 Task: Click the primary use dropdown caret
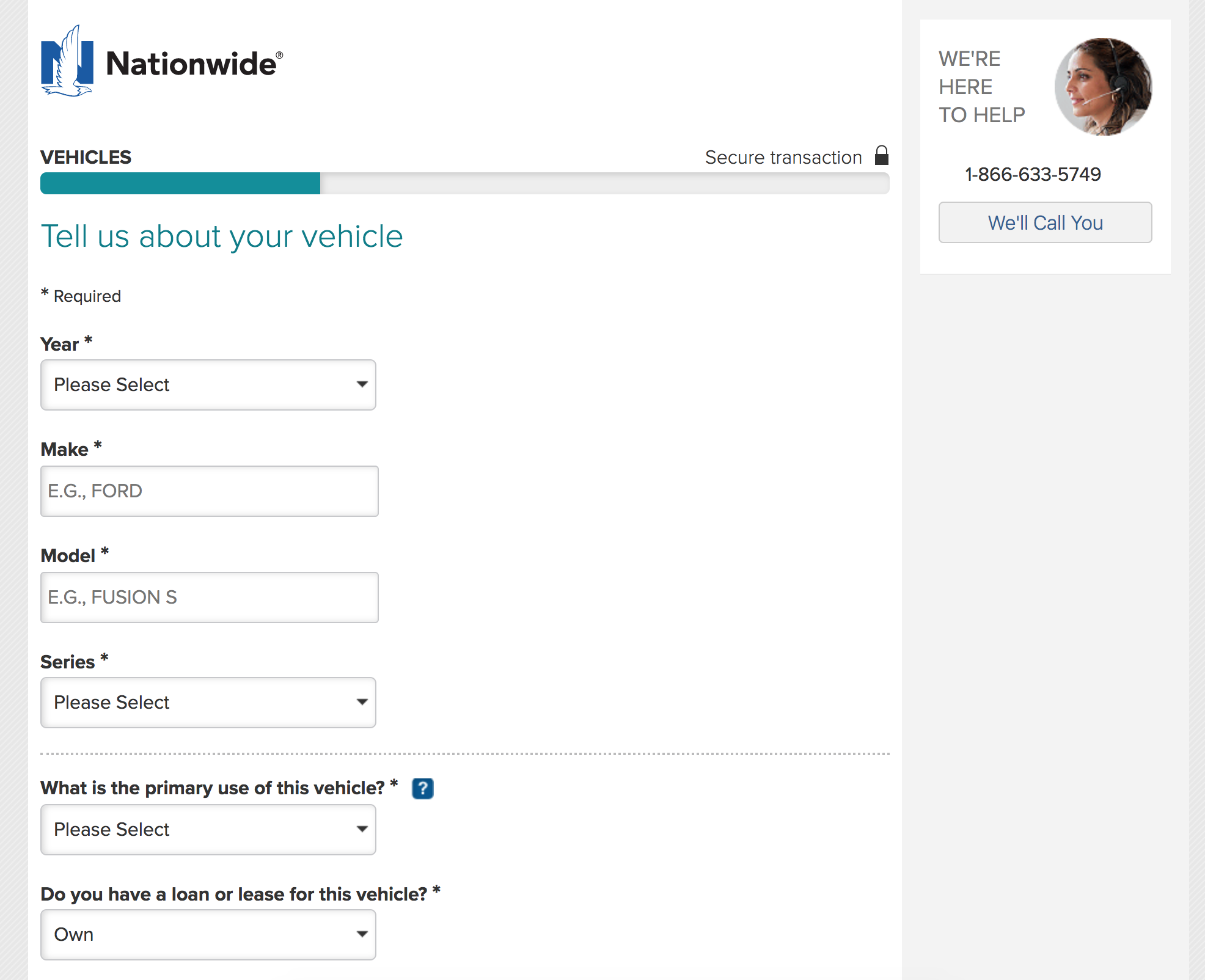pos(362,829)
